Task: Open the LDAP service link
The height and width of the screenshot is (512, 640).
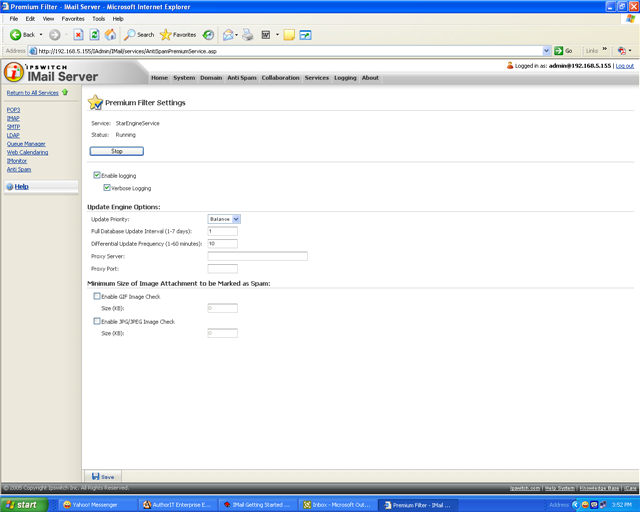Action: [13, 135]
